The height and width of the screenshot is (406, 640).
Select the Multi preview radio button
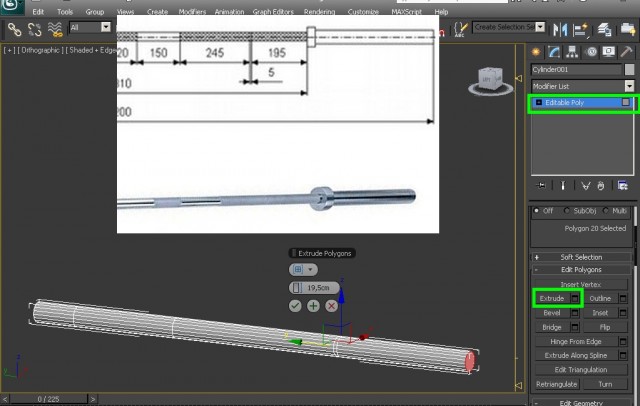(x=605, y=211)
